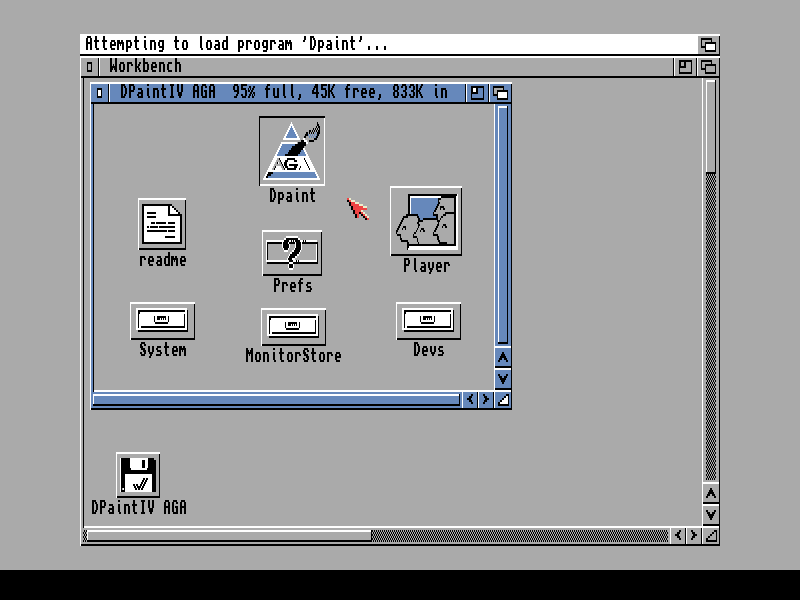Click down arrow in Workbench window scrollbar
Screen dimensions: 800x600
(x=711, y=514)
